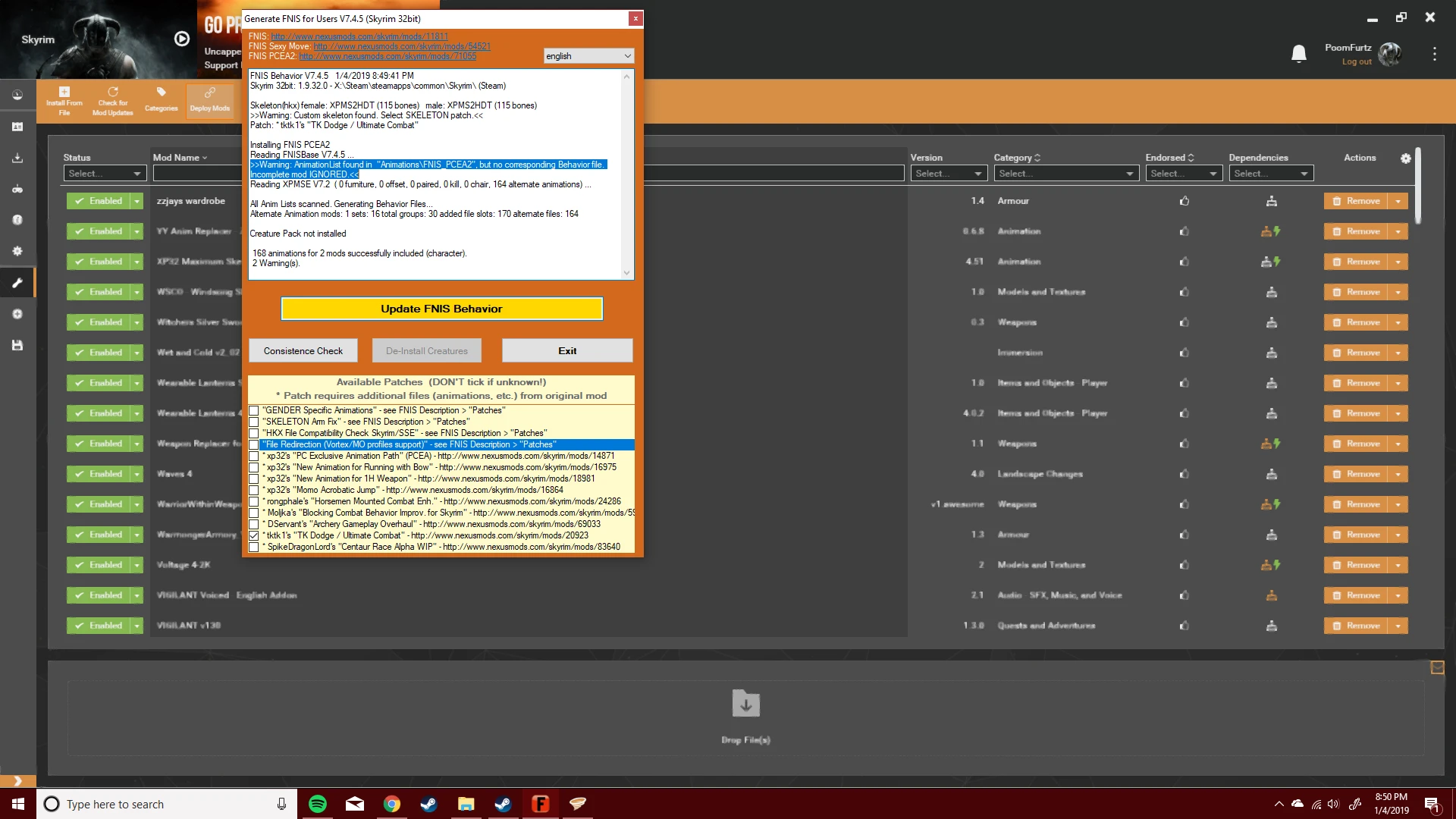Screen dimensions: 1456x819
Task: View dependencies icon for zzjays wardrobe
Action: (x=1271, y=201)
